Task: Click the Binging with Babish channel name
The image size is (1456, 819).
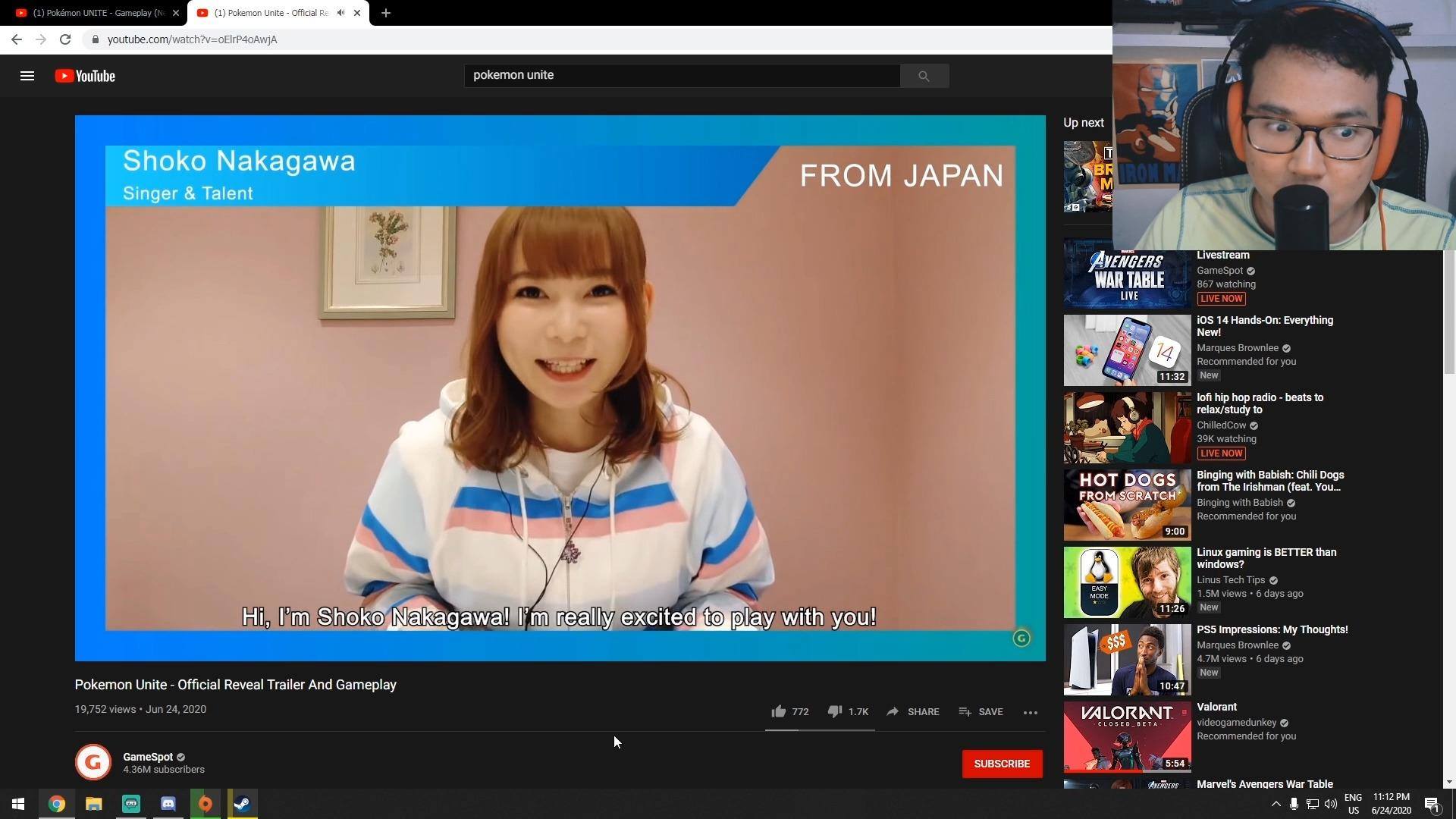Action: tap(1240, 503)
